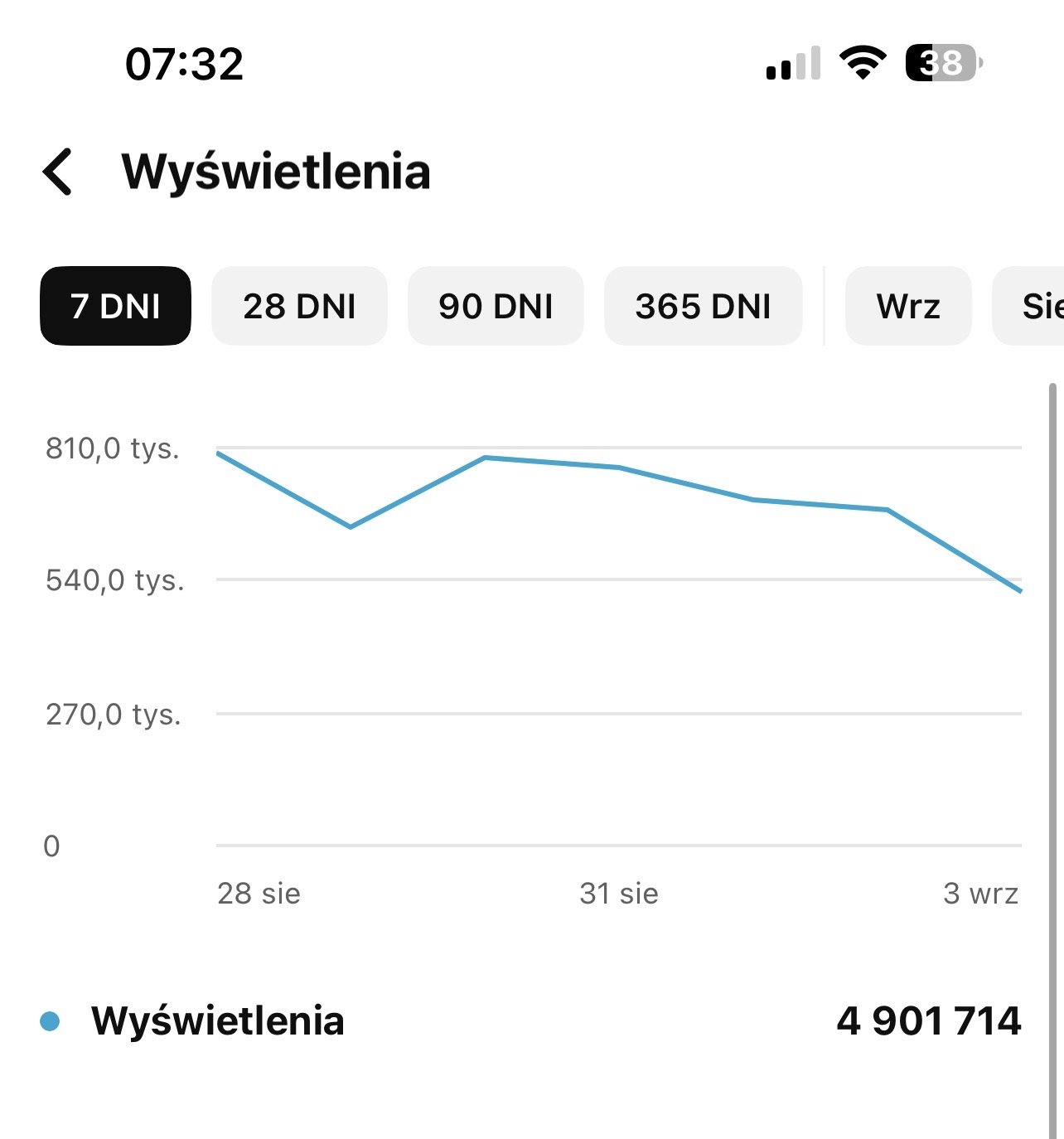Tap the chart line above 31 sie
1064x1139 pixels.
(x=619, y=468)
